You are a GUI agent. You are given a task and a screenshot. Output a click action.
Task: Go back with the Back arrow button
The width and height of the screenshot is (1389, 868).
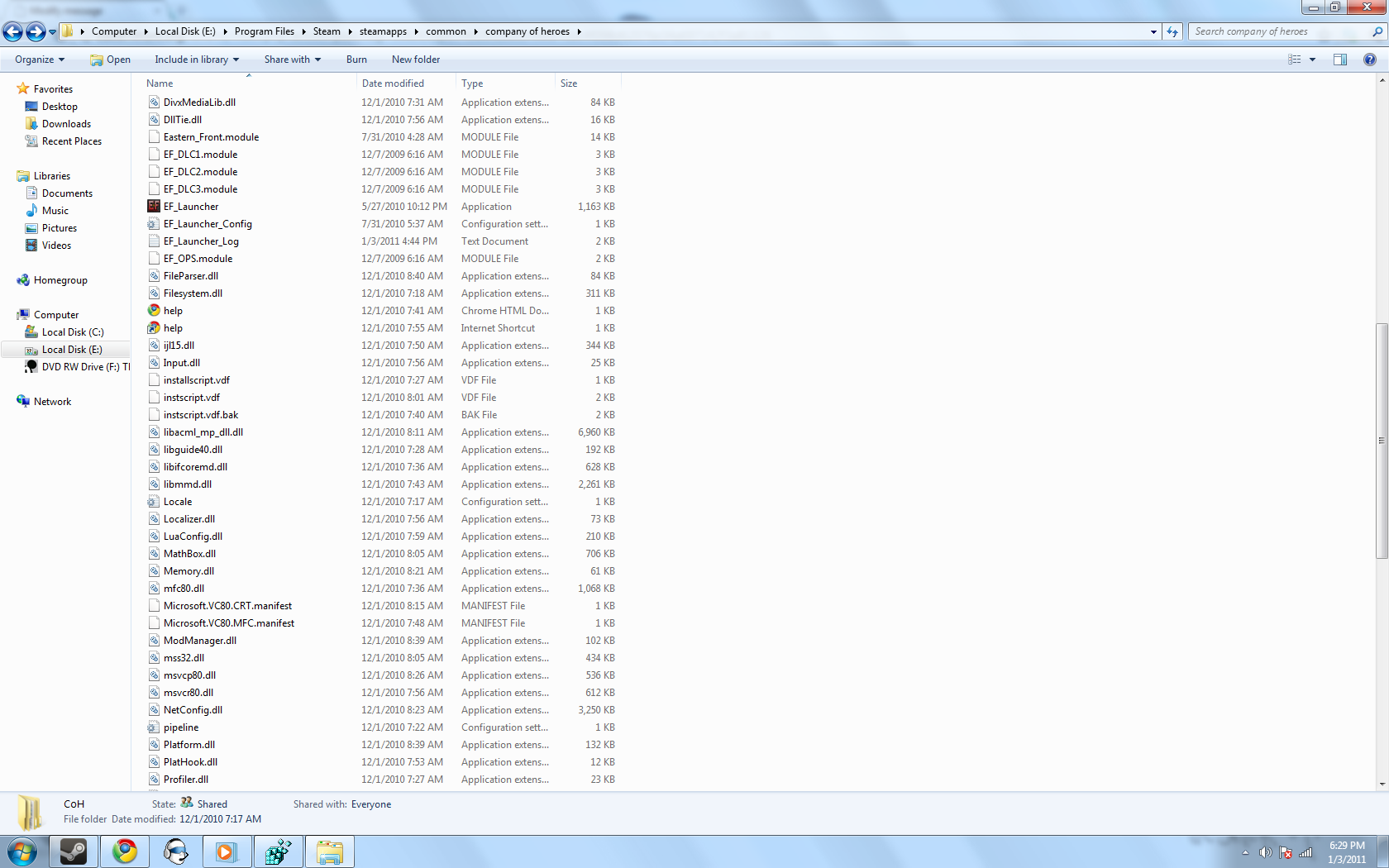[x=12, y=32]
